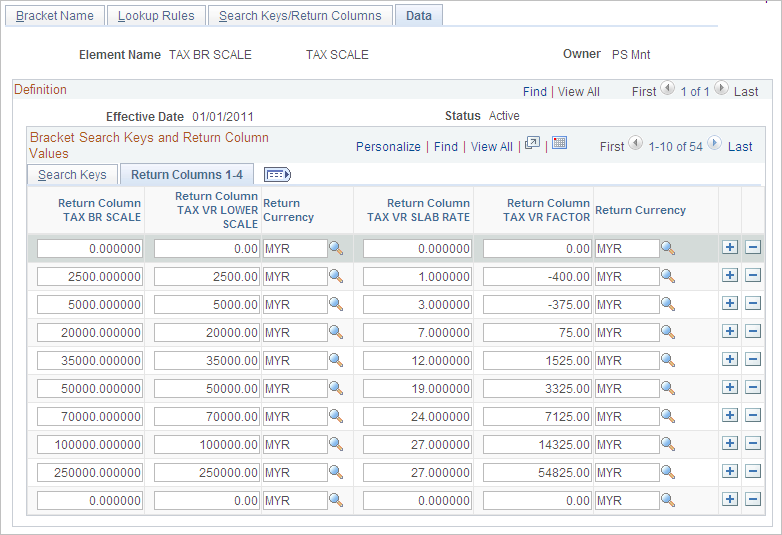
Task: Download grid to spreadsheet icon
Action: tap(560, 143)
